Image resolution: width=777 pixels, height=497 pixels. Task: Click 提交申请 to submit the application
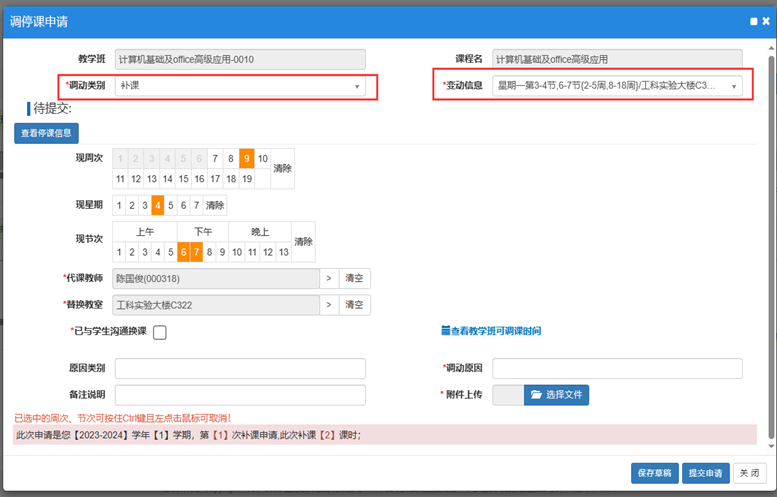pos(706,473)
